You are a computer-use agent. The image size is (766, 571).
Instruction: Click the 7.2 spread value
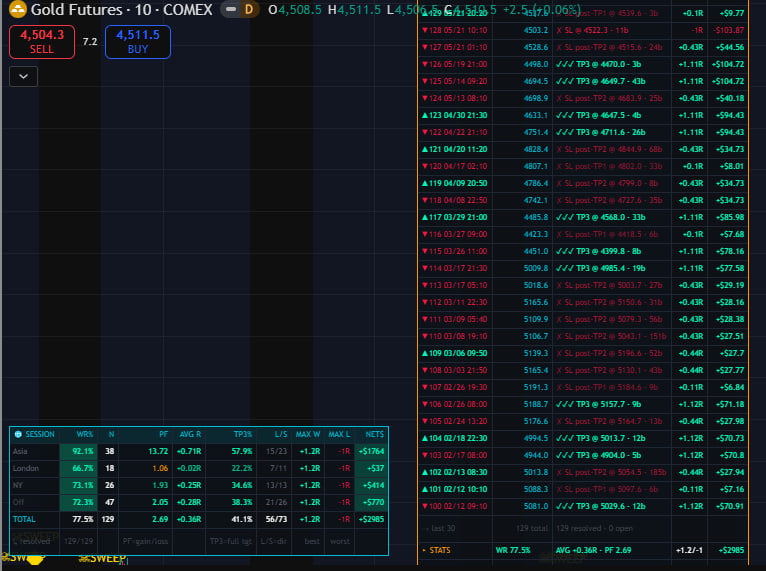(90, 42)
